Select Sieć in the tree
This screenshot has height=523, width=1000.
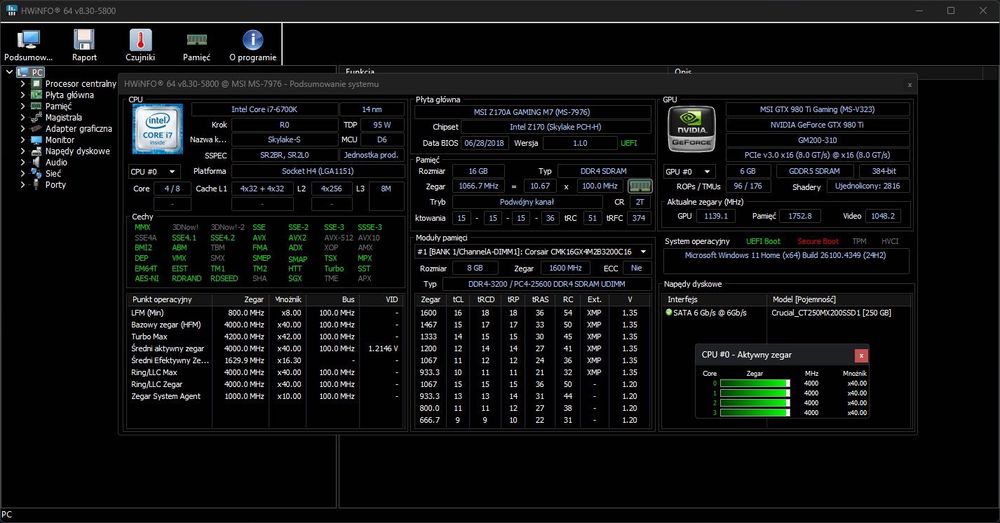tap(53, 173)
